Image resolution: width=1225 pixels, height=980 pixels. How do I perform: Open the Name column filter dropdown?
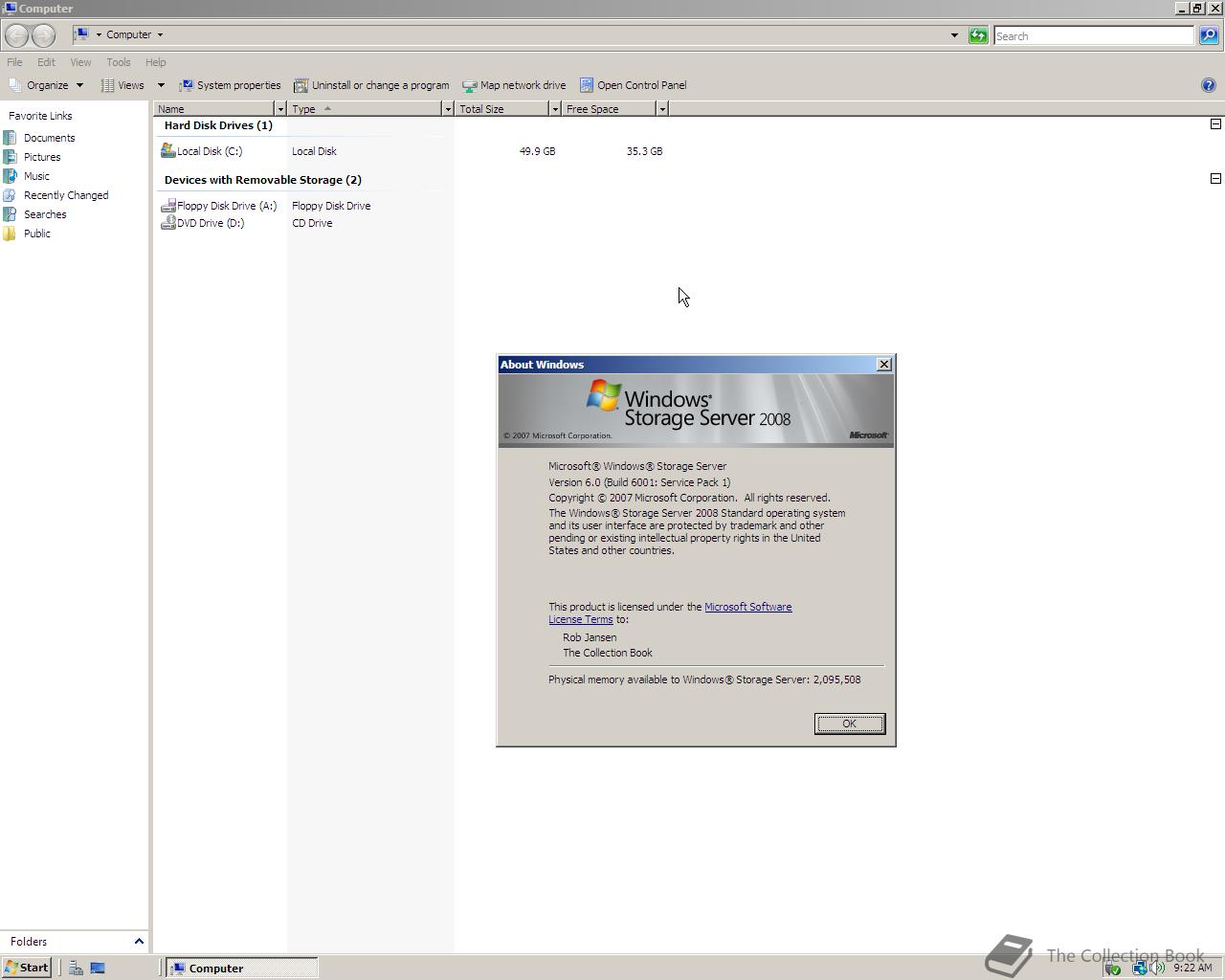tap(280, 109)
